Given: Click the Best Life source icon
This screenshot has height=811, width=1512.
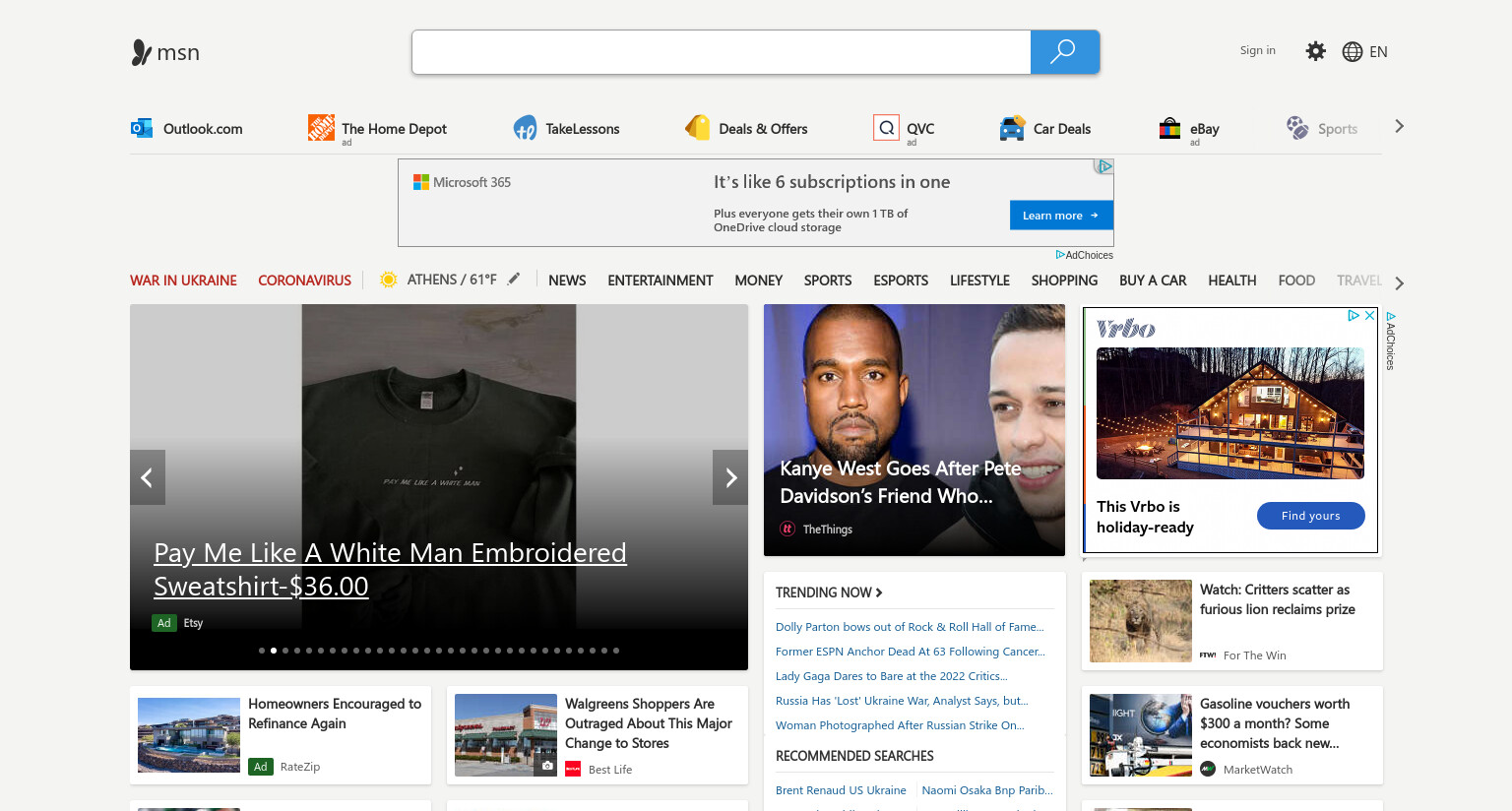Looking at the screenshot, I should tap(573, 769).
